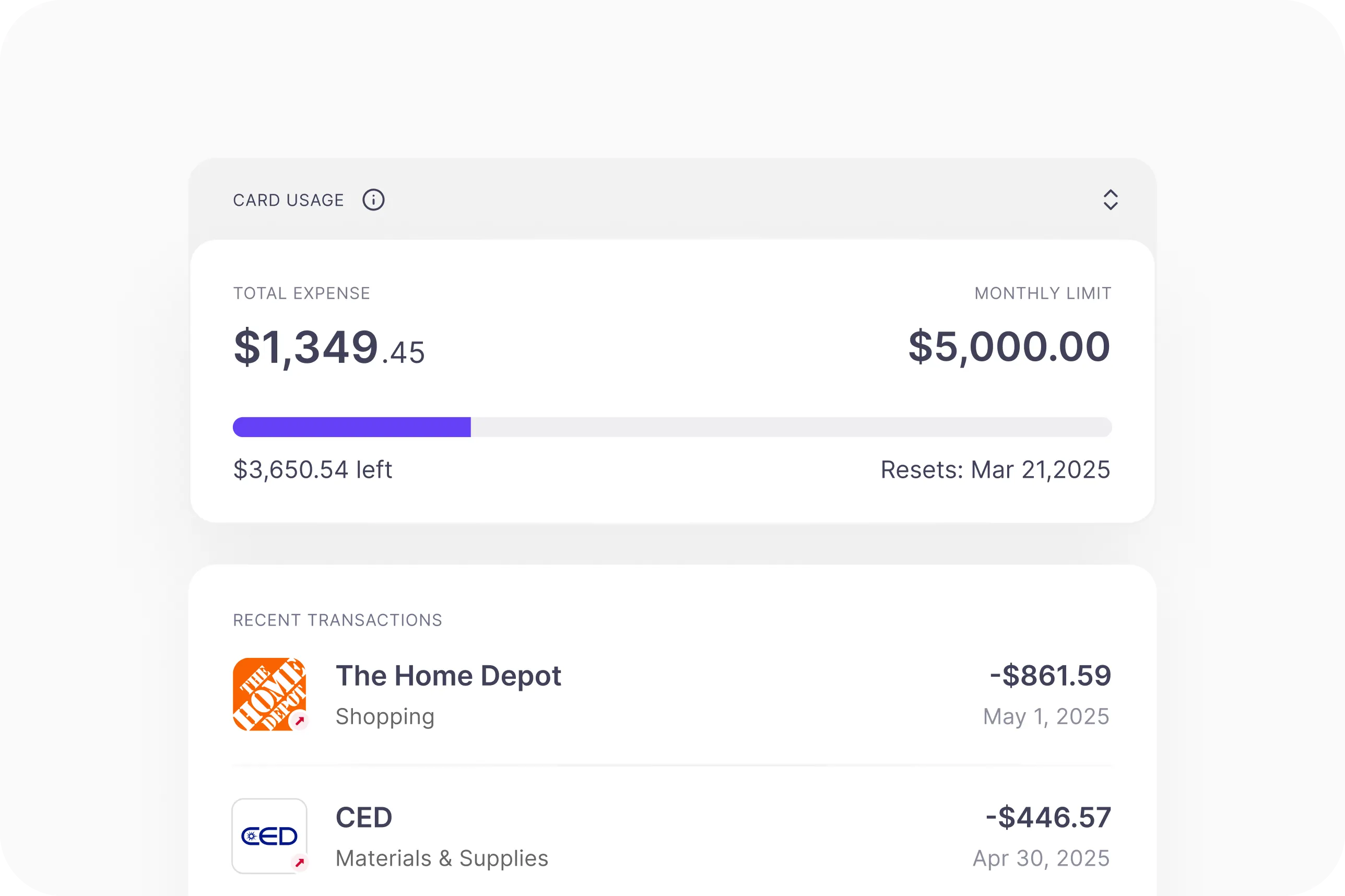Click the Shopping category label
This screenshot has height=896, width=1345.
[x=385, y=716]
